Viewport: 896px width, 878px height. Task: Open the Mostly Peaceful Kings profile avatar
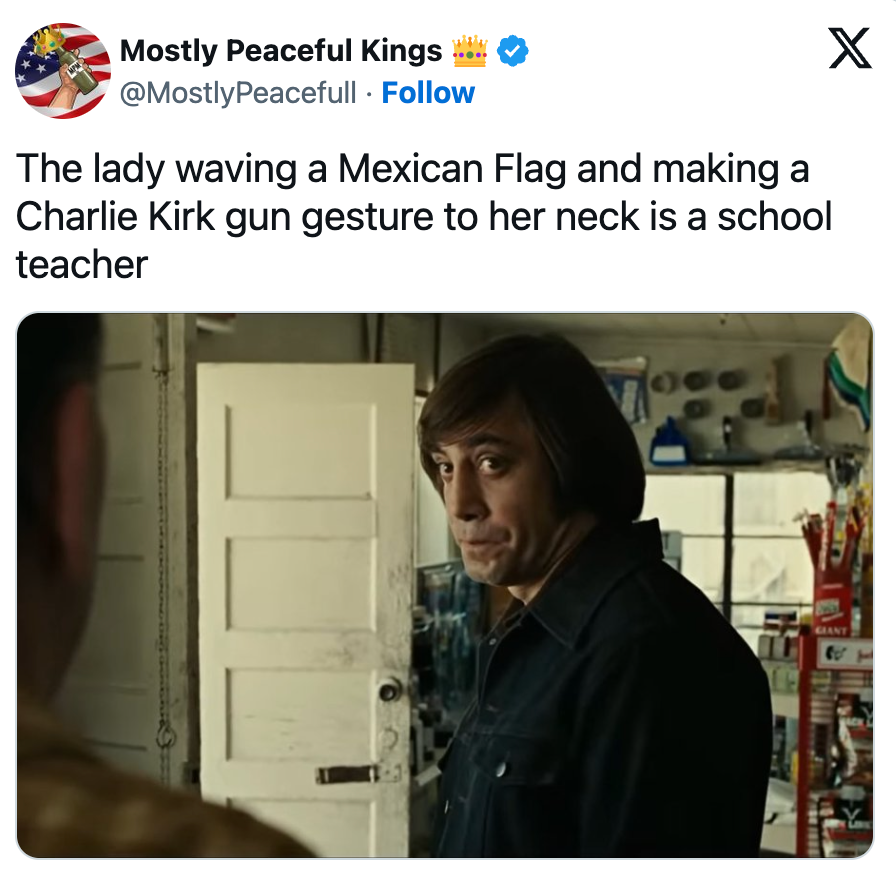pos(63,71)
